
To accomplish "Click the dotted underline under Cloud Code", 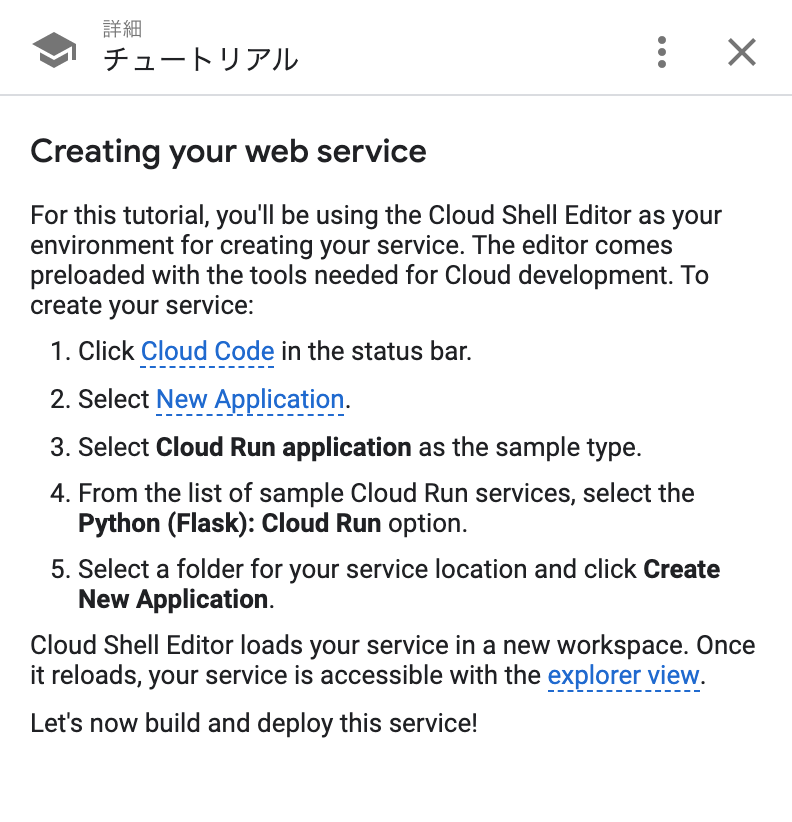I will point(207,364).
